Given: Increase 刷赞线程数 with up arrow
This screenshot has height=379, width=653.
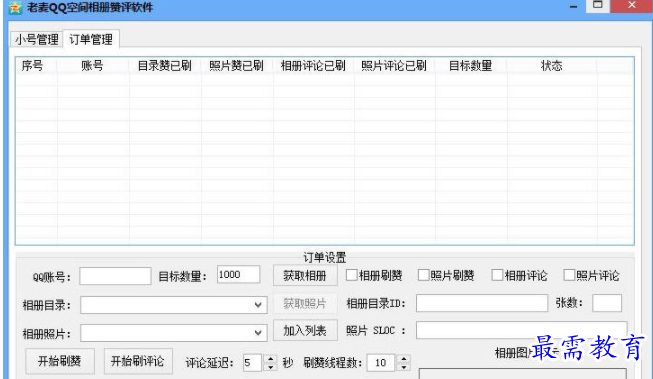Looking at the screenshot, I should point(404,359).
